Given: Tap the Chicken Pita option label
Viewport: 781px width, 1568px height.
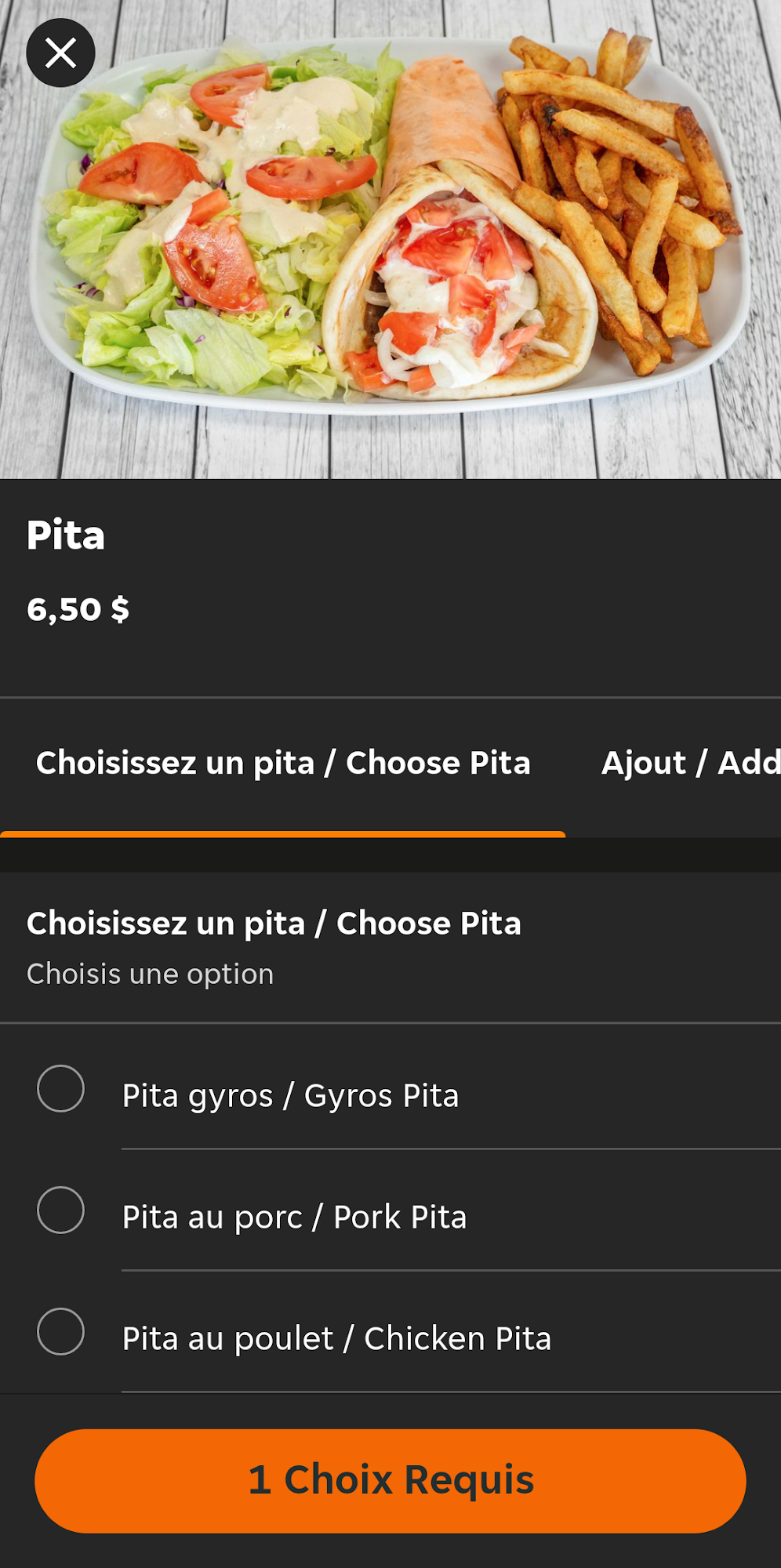Looking at the screenshot, I should [x=336, y=1338].
